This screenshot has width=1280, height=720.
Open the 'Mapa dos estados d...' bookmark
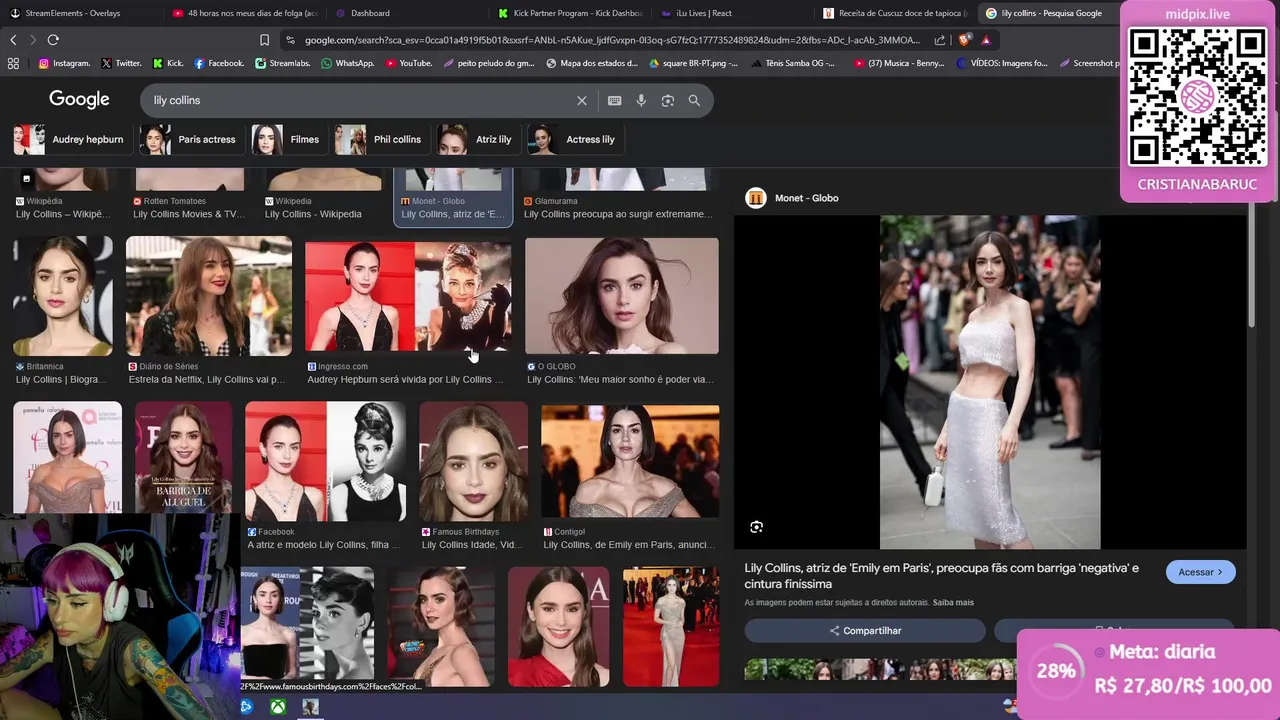click(x=592, y=63)
